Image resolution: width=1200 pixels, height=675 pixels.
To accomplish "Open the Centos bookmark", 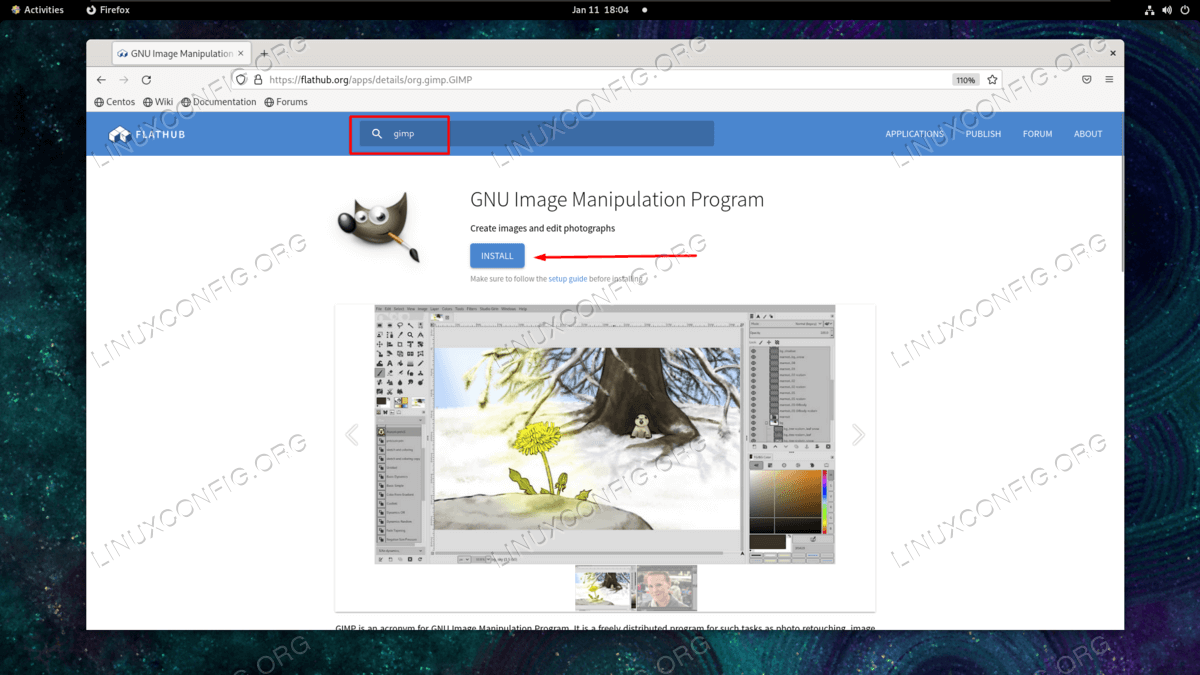I will [115, 102].
